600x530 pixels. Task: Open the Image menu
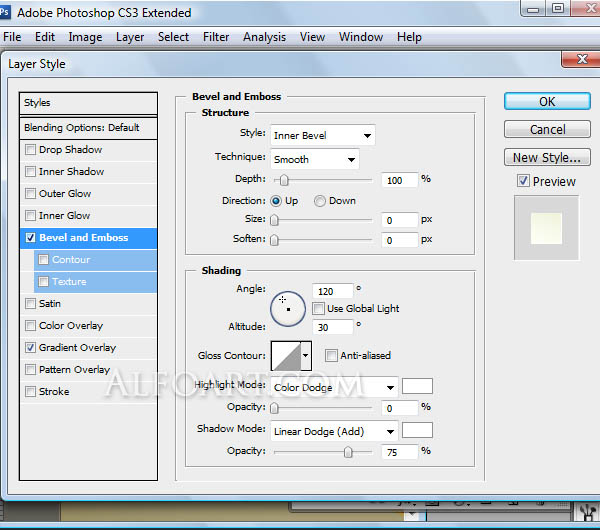point(85,37)
